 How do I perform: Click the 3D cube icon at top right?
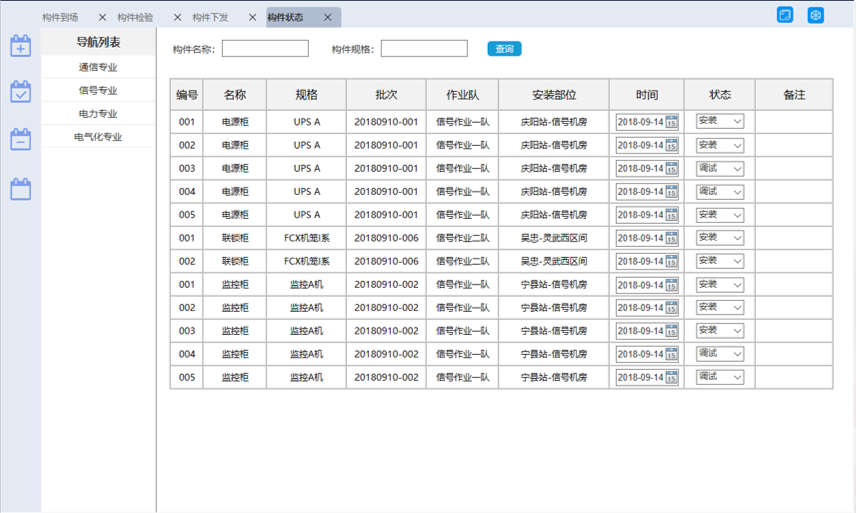816,15
